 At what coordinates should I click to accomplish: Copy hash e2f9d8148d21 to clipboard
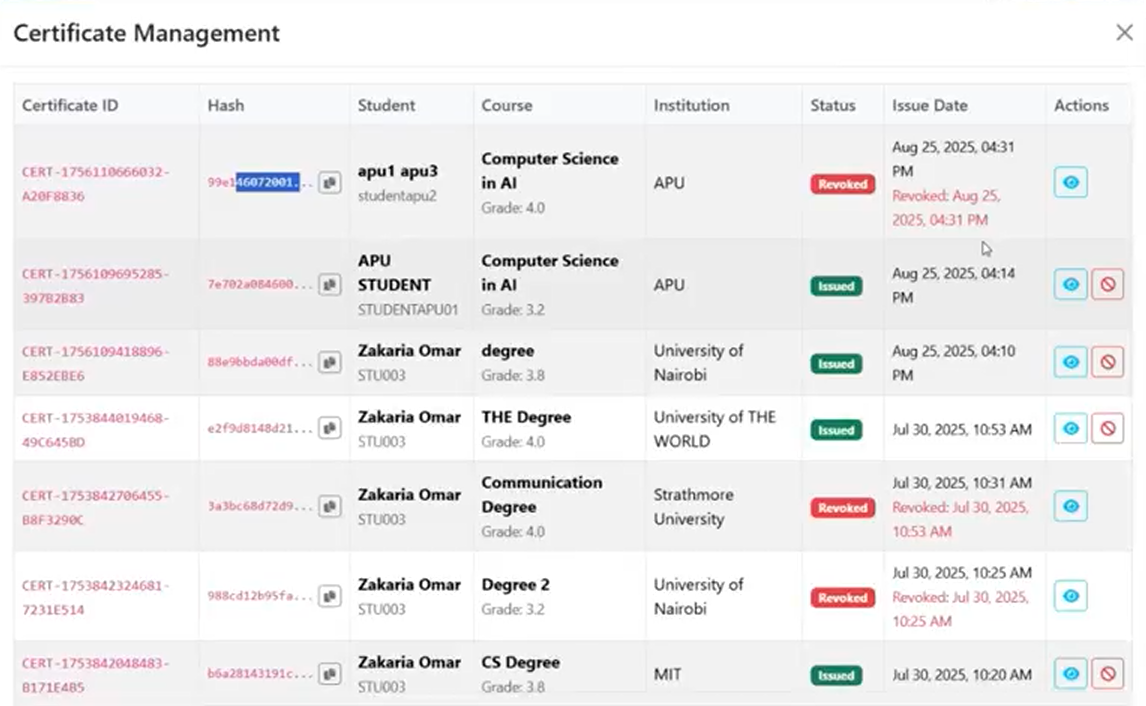click(330, 428)
